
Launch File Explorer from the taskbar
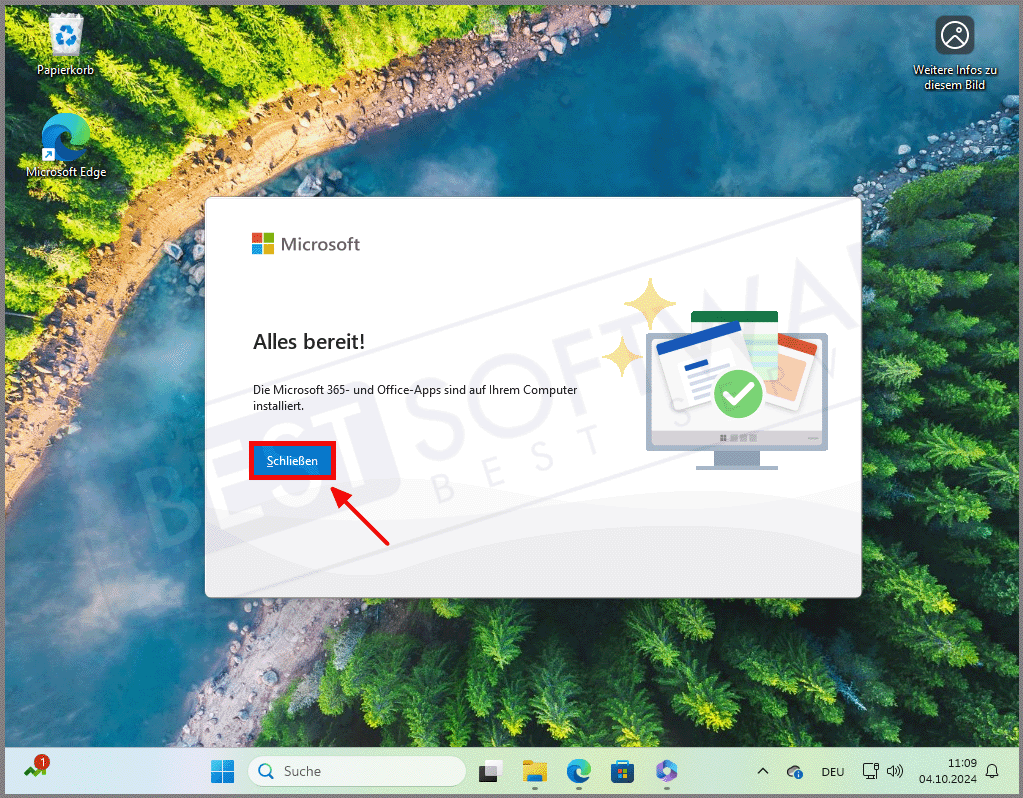(x=534, y=771)
